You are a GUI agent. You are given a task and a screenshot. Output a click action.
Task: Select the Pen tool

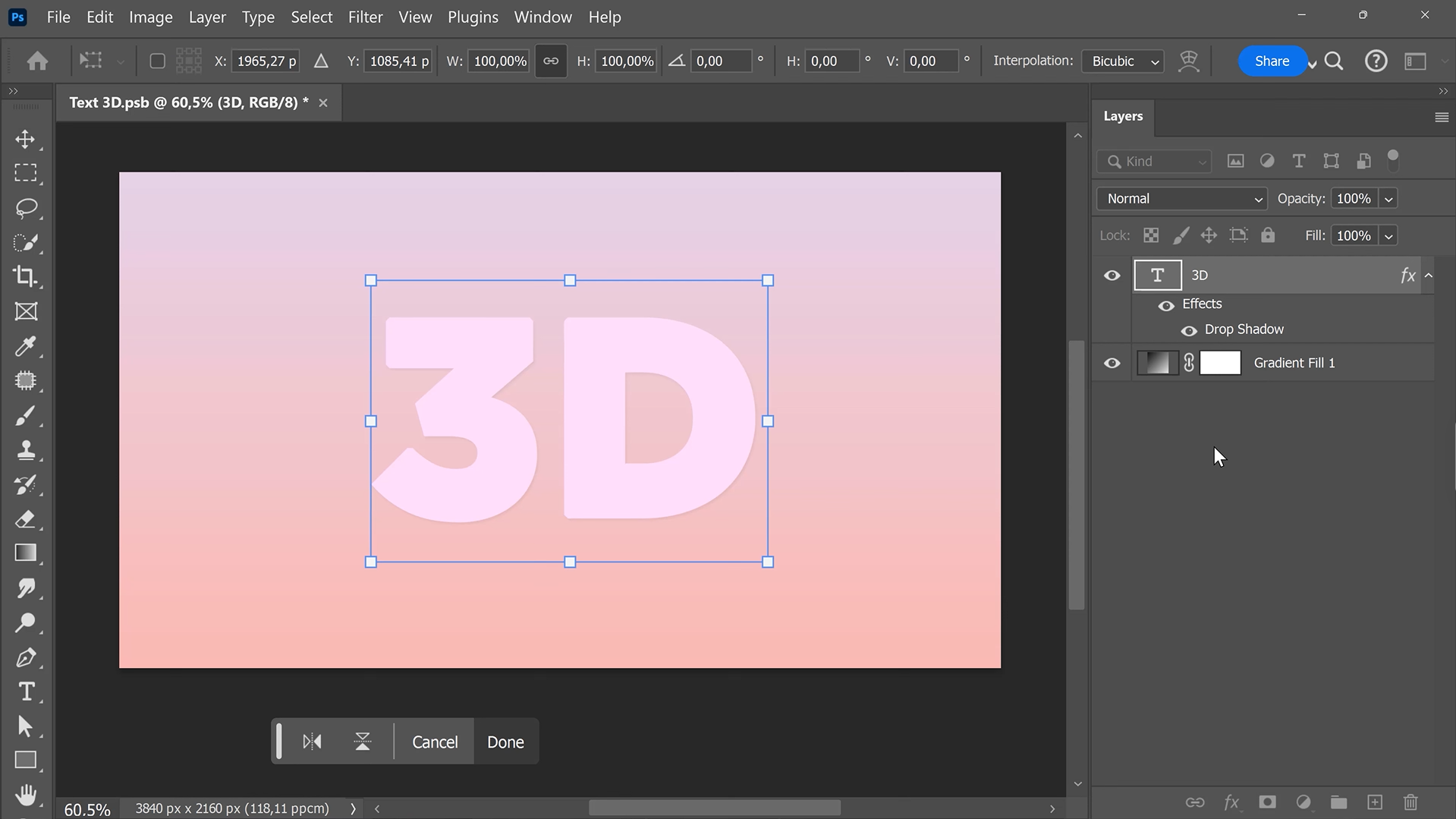pyautogui.click(x=25, y=657)
